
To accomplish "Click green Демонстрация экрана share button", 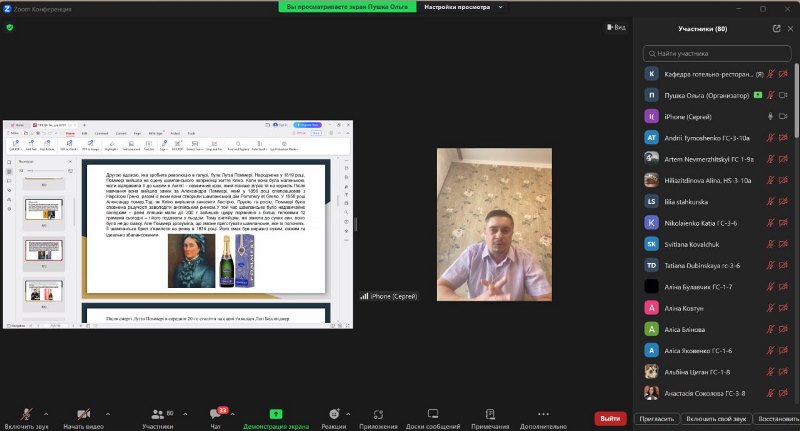I will click(x=276, y=414).
